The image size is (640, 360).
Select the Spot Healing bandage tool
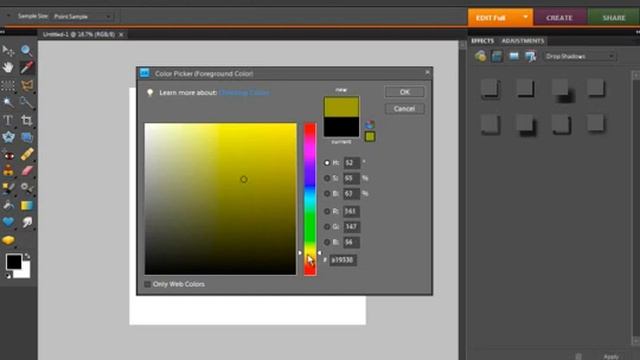[x=27, y=154]
